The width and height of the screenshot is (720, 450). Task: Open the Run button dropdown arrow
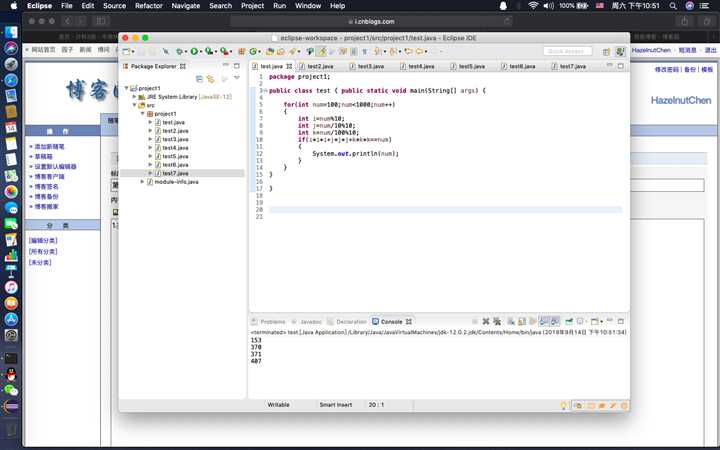click(201, 52)
